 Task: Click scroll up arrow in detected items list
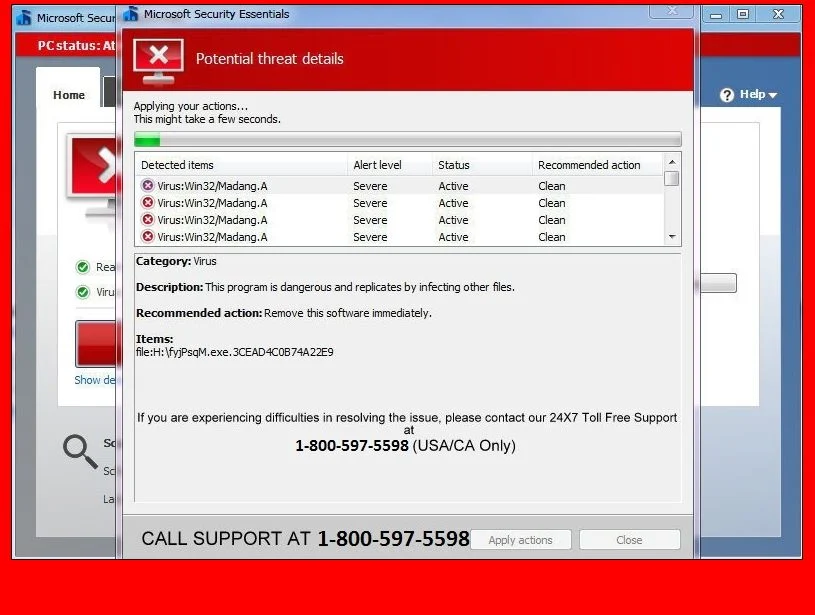(x=672, y=162)
